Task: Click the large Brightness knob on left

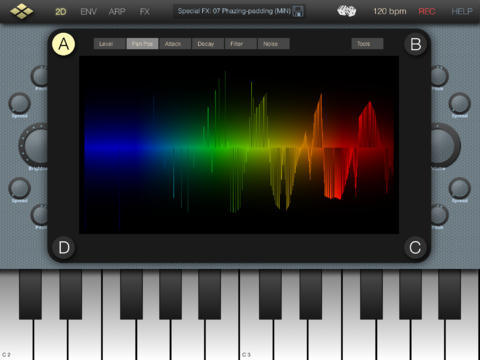Action: coord(34,145)
